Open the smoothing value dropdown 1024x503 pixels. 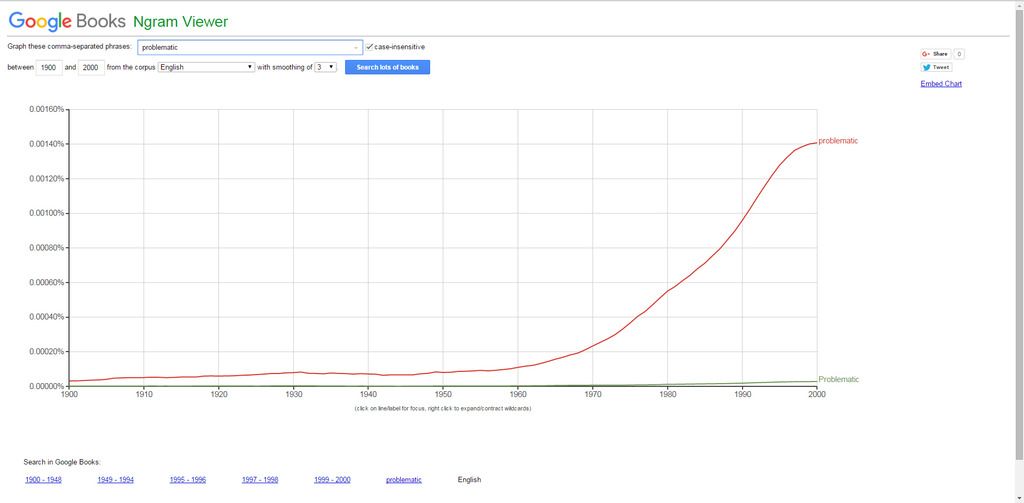326,67
